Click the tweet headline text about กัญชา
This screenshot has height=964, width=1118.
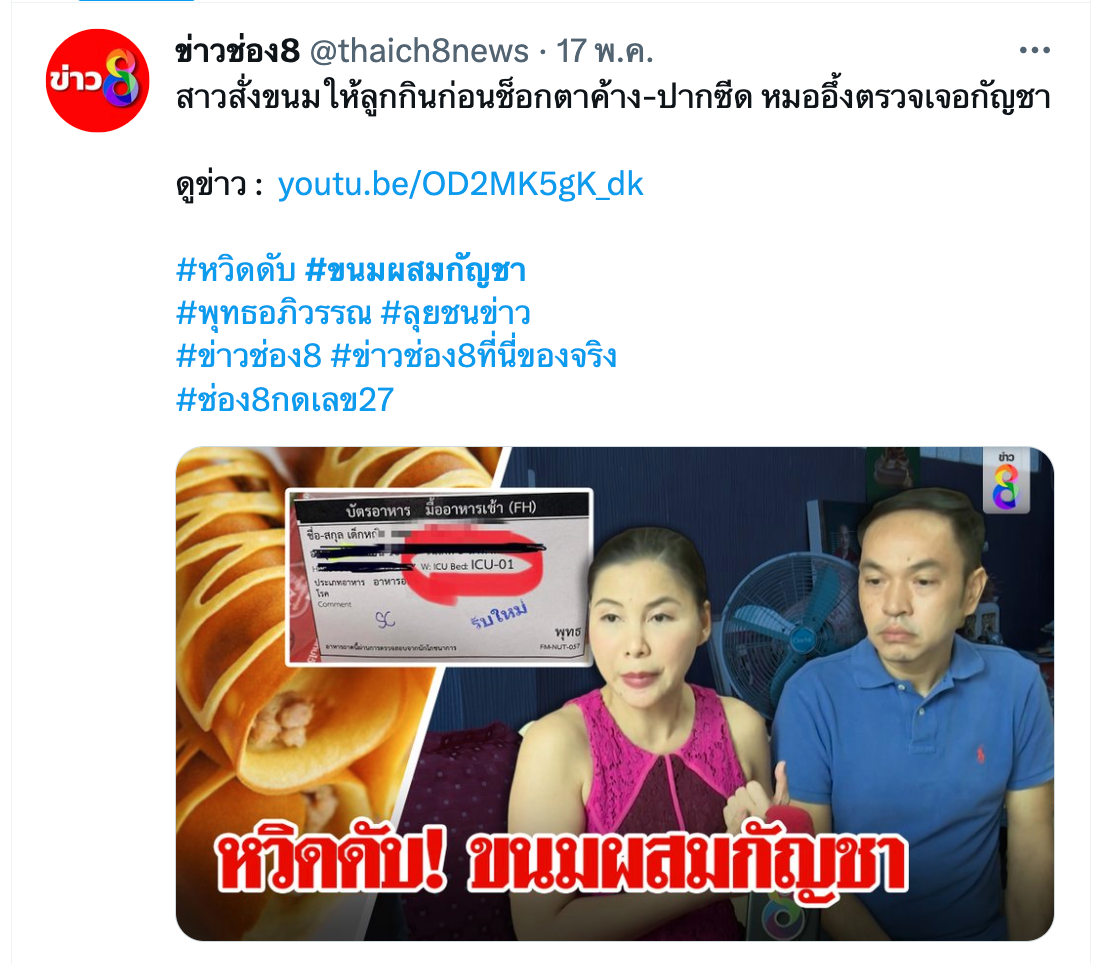613,98
